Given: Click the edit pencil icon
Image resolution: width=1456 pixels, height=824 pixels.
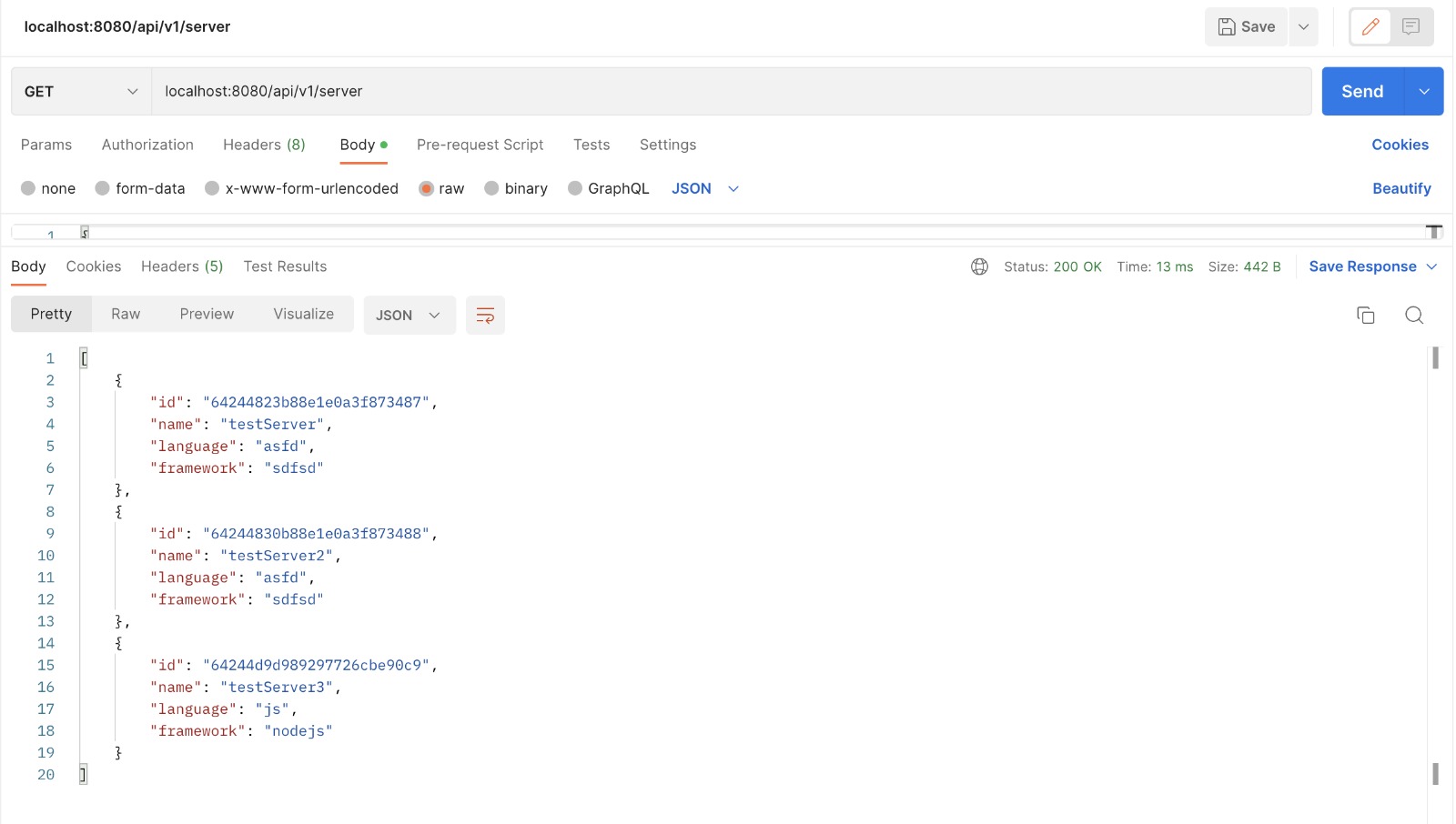Looking at the screenshot, I should click(x=1370, y=26).
